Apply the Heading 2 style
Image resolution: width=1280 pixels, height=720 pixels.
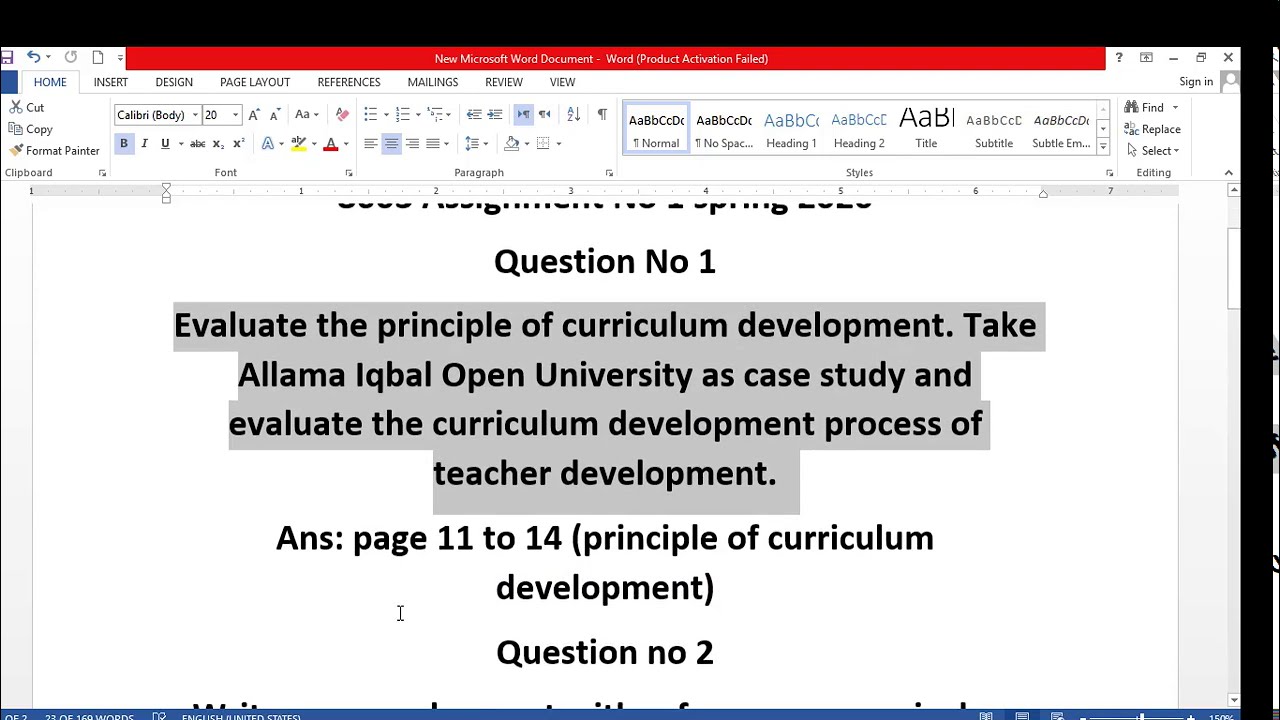(x=859, y=129)
